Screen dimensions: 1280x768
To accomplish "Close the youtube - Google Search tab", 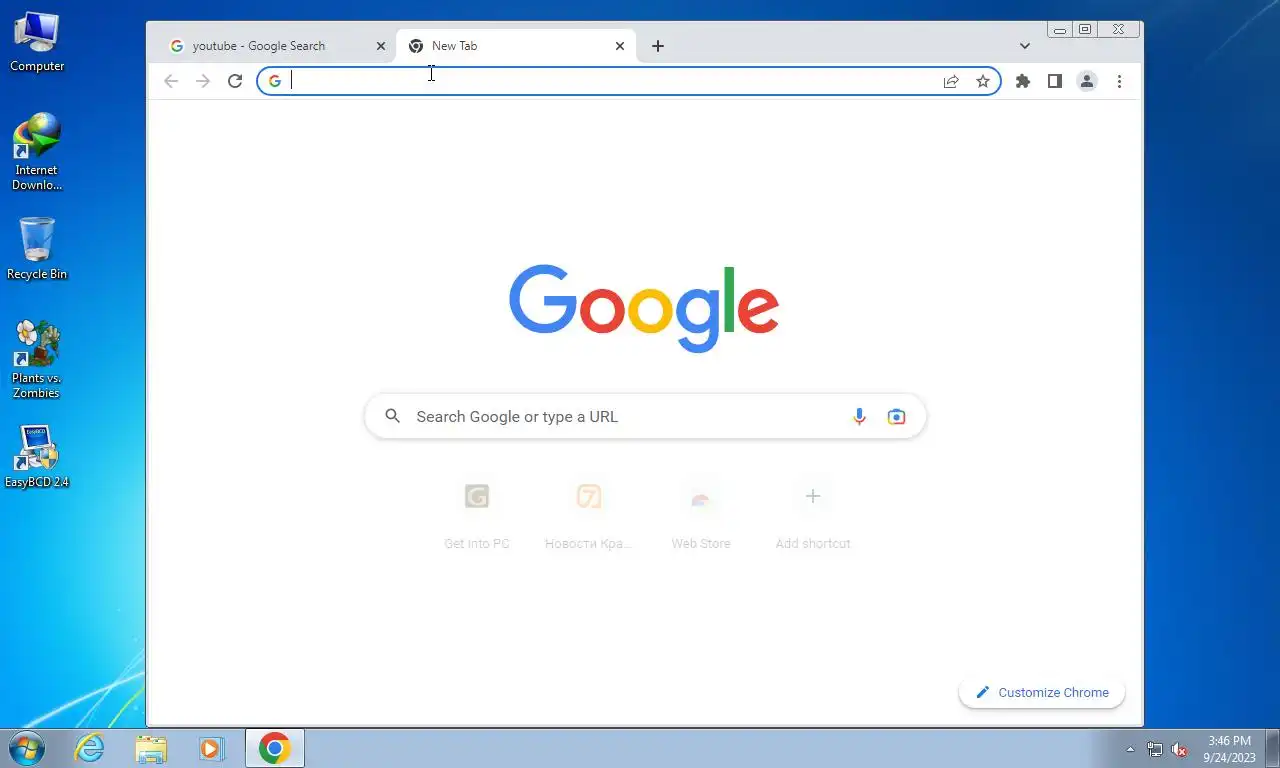I will [380, 46].
